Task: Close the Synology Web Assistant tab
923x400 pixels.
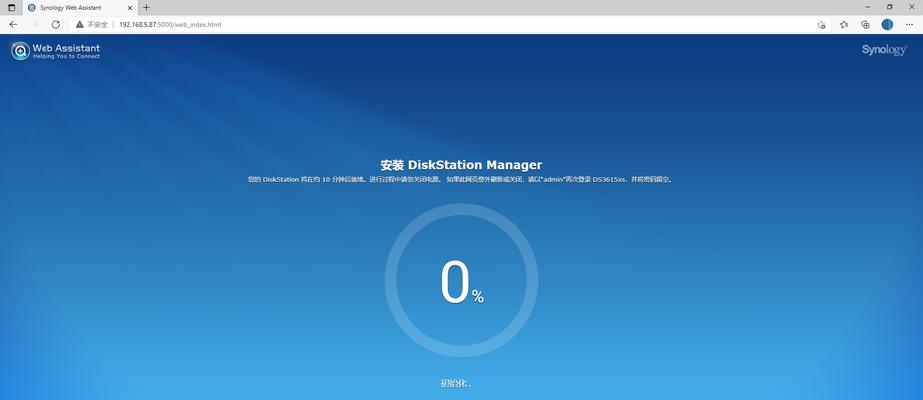Action: (x=131, y=8)
